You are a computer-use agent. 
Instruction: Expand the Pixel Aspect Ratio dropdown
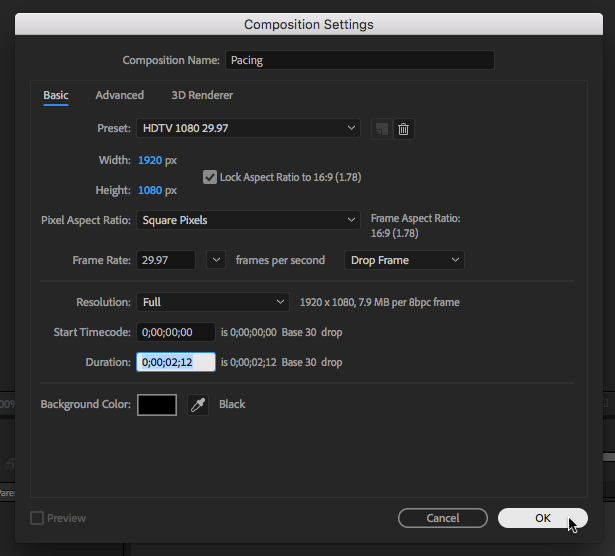pos(248,220)
